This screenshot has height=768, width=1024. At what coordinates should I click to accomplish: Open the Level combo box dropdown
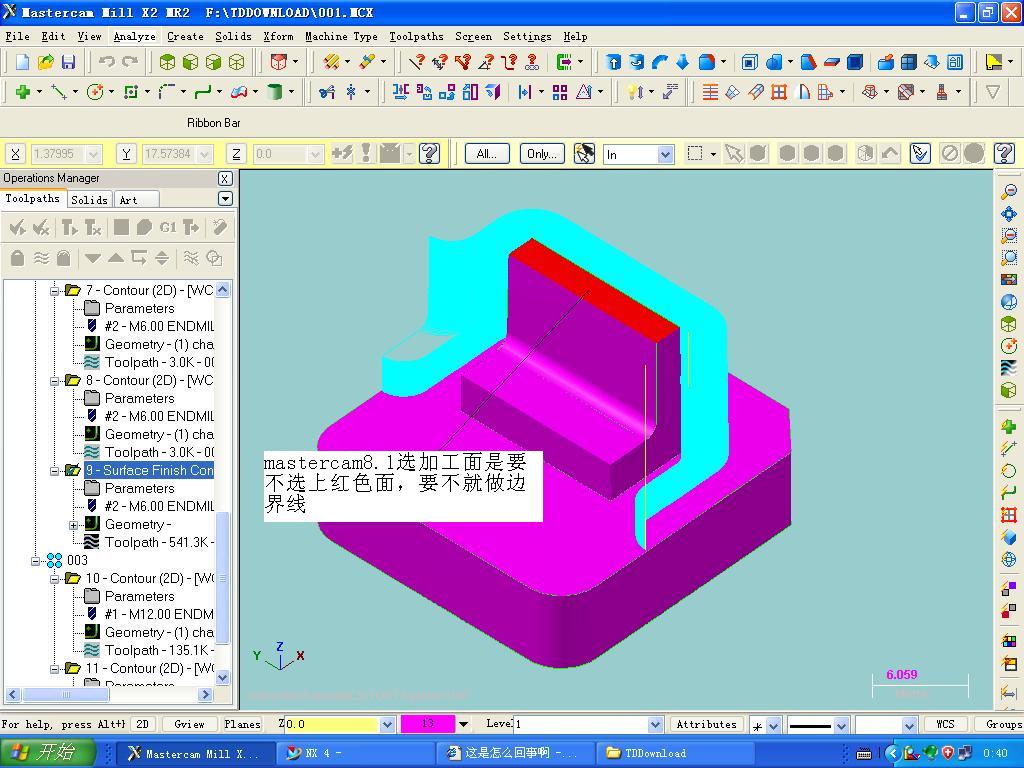[656, 724]
